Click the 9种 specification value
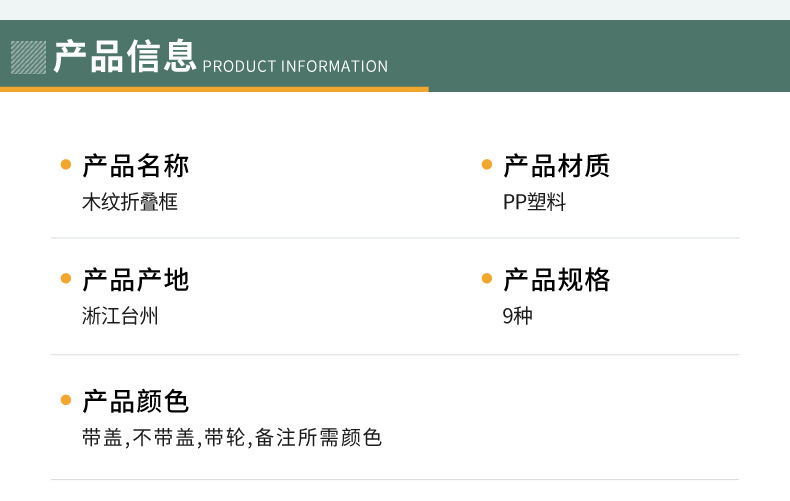Image resolution: width=790 pixels, height=501 pixels. [517, 317]
